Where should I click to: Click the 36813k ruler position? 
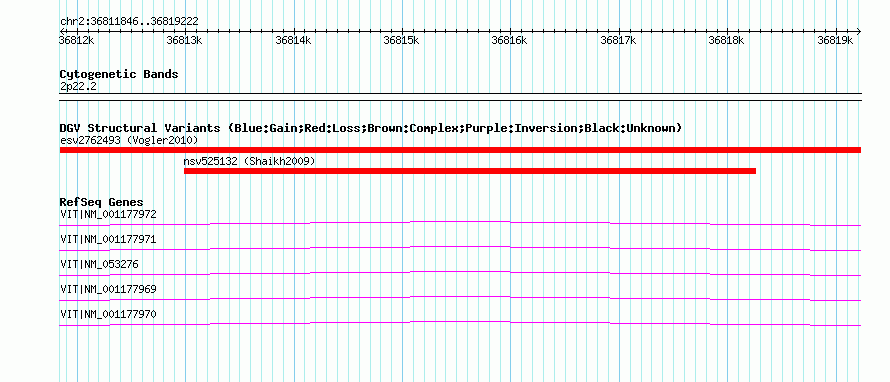coord(185,40)
